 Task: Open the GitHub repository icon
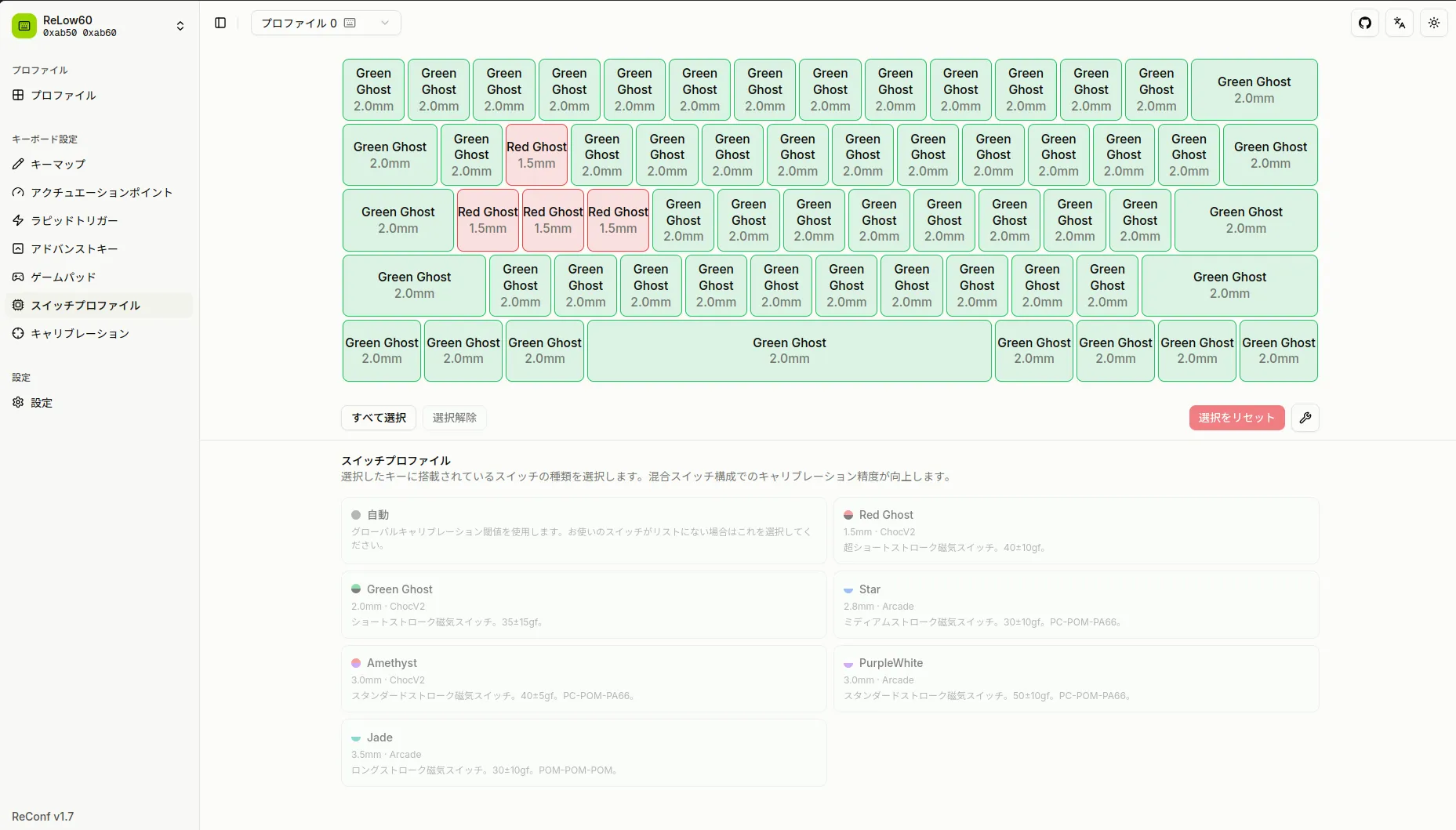pos(1365,23)
